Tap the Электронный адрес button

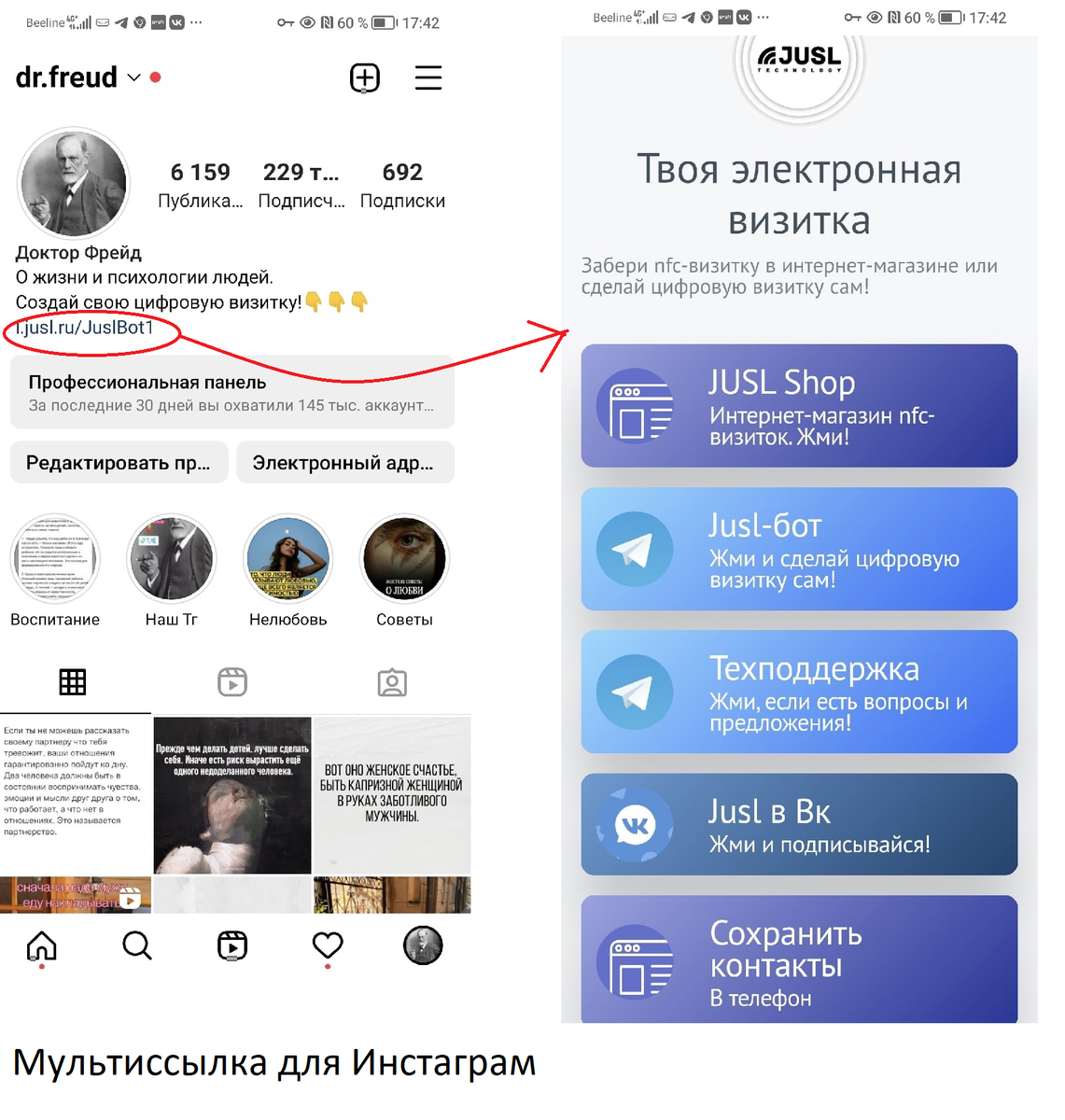coord(345,462)
